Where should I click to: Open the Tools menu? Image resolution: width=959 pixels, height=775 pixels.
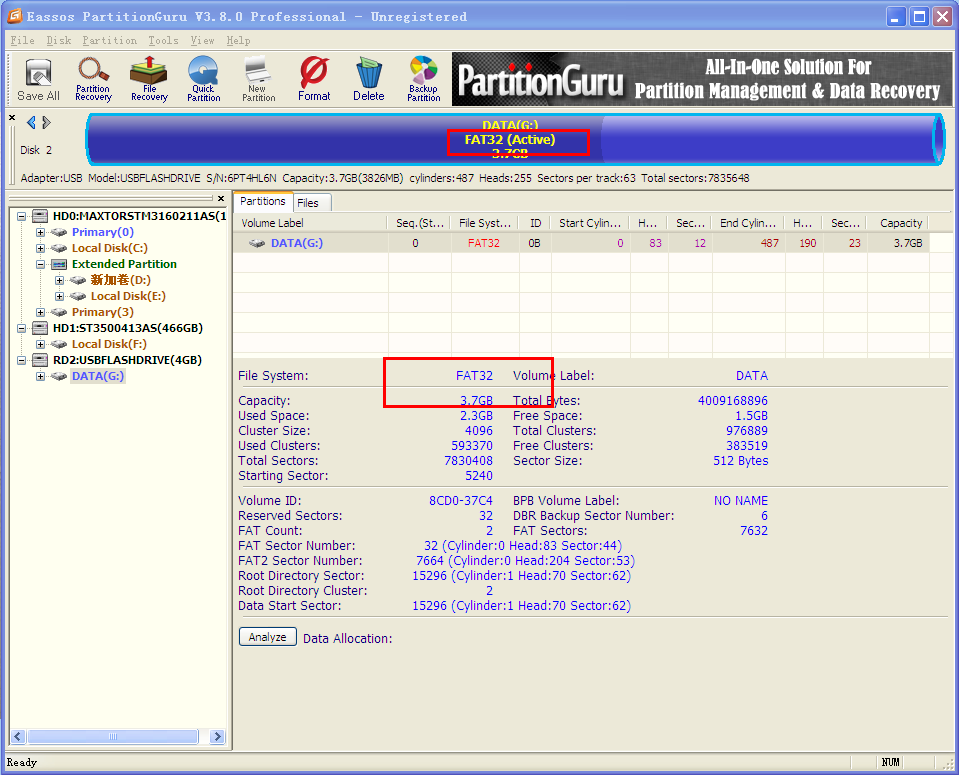[163, 40]
